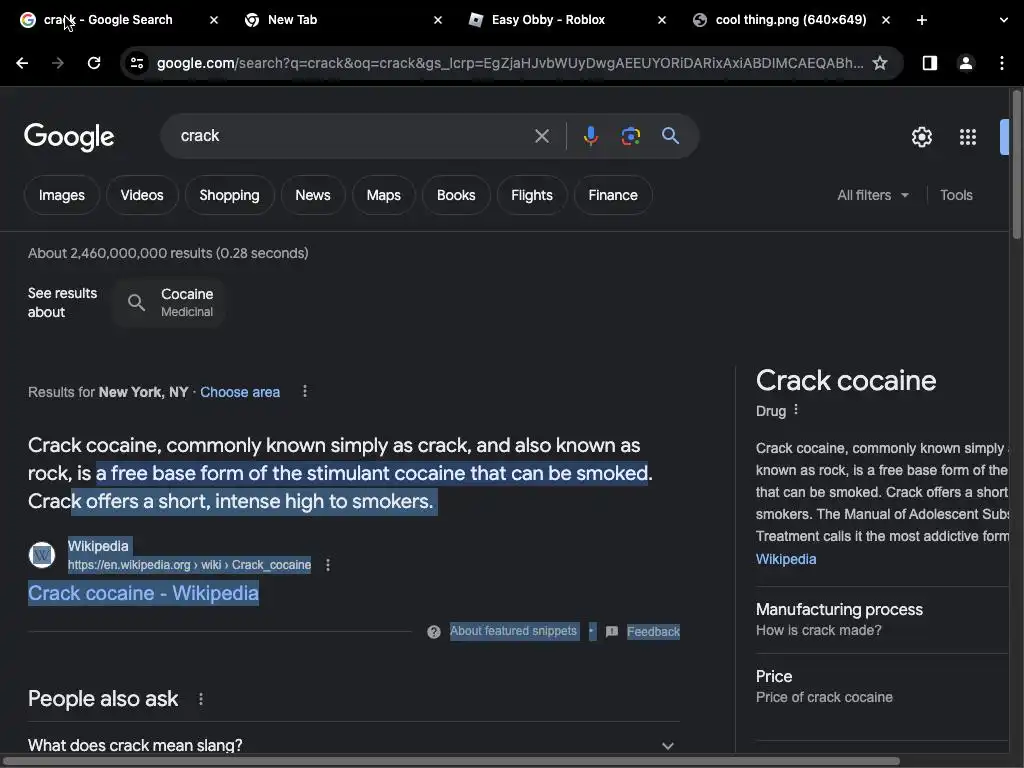Click the en.wikipedia.org result URL
Viewport: 1024px width, 768px height.
click(x=189, y=565)
